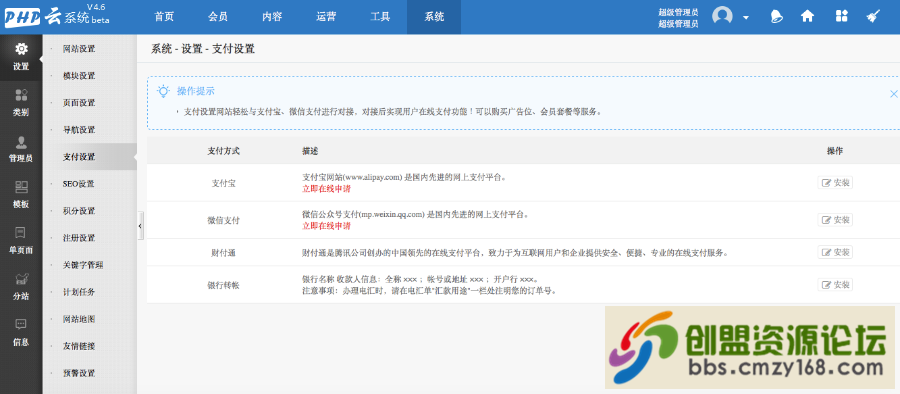Select 支付设置 in the submenu
The height and width of the screenshot is (394, 900).
(79, 157)
